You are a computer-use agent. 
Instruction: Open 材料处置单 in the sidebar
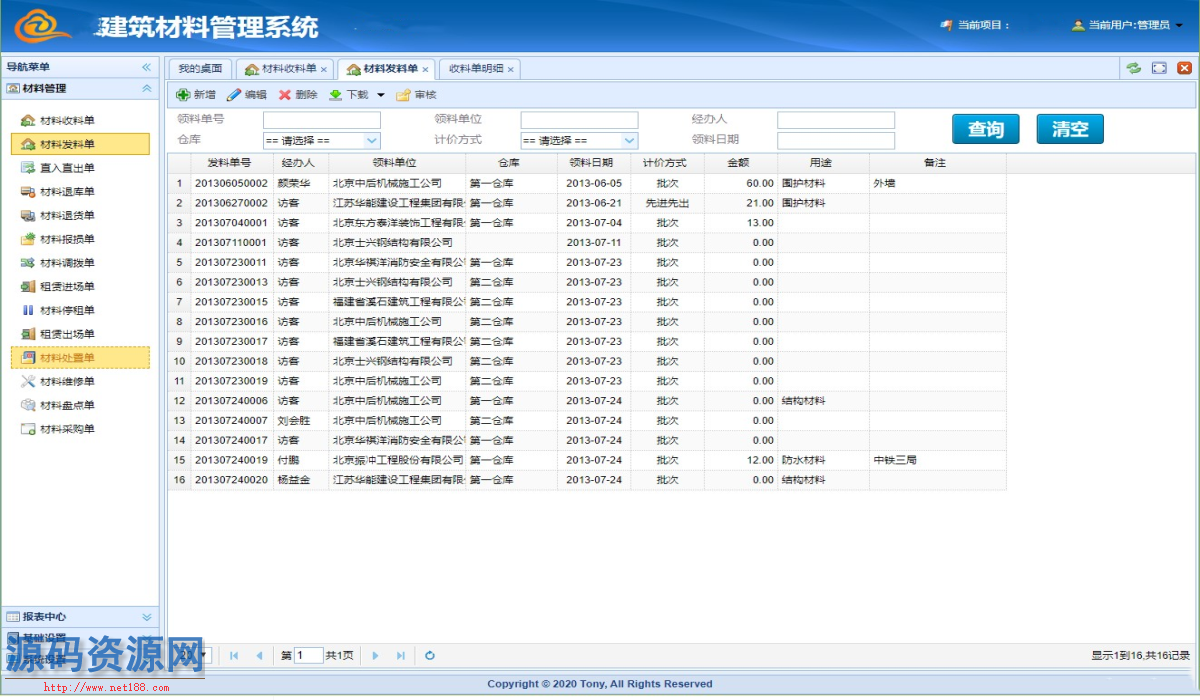coord(80,358)
